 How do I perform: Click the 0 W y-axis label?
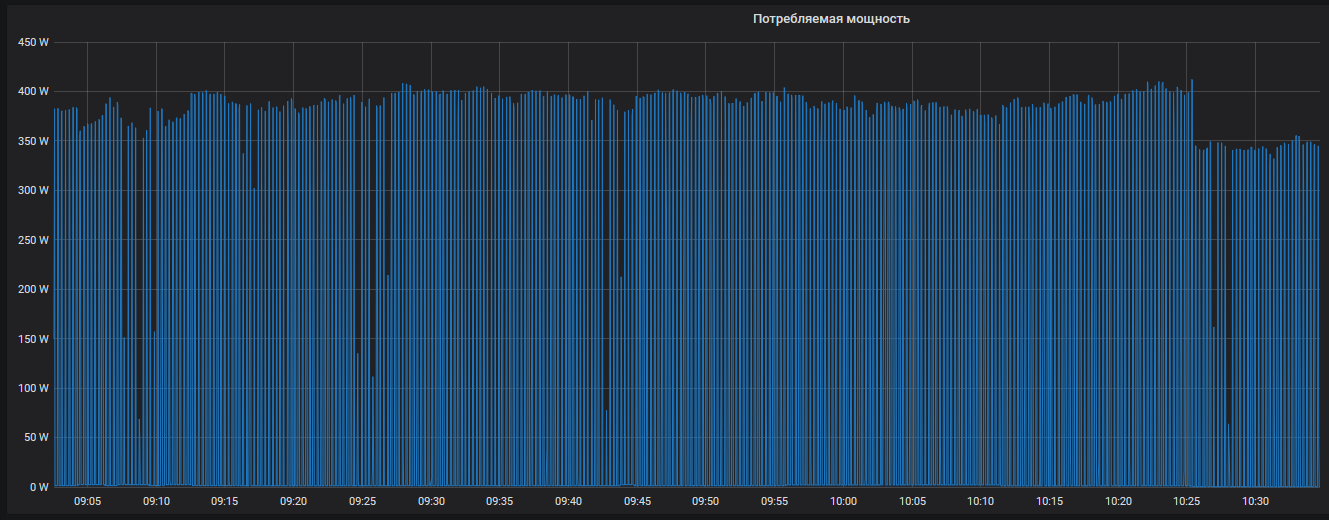(40, 487)
